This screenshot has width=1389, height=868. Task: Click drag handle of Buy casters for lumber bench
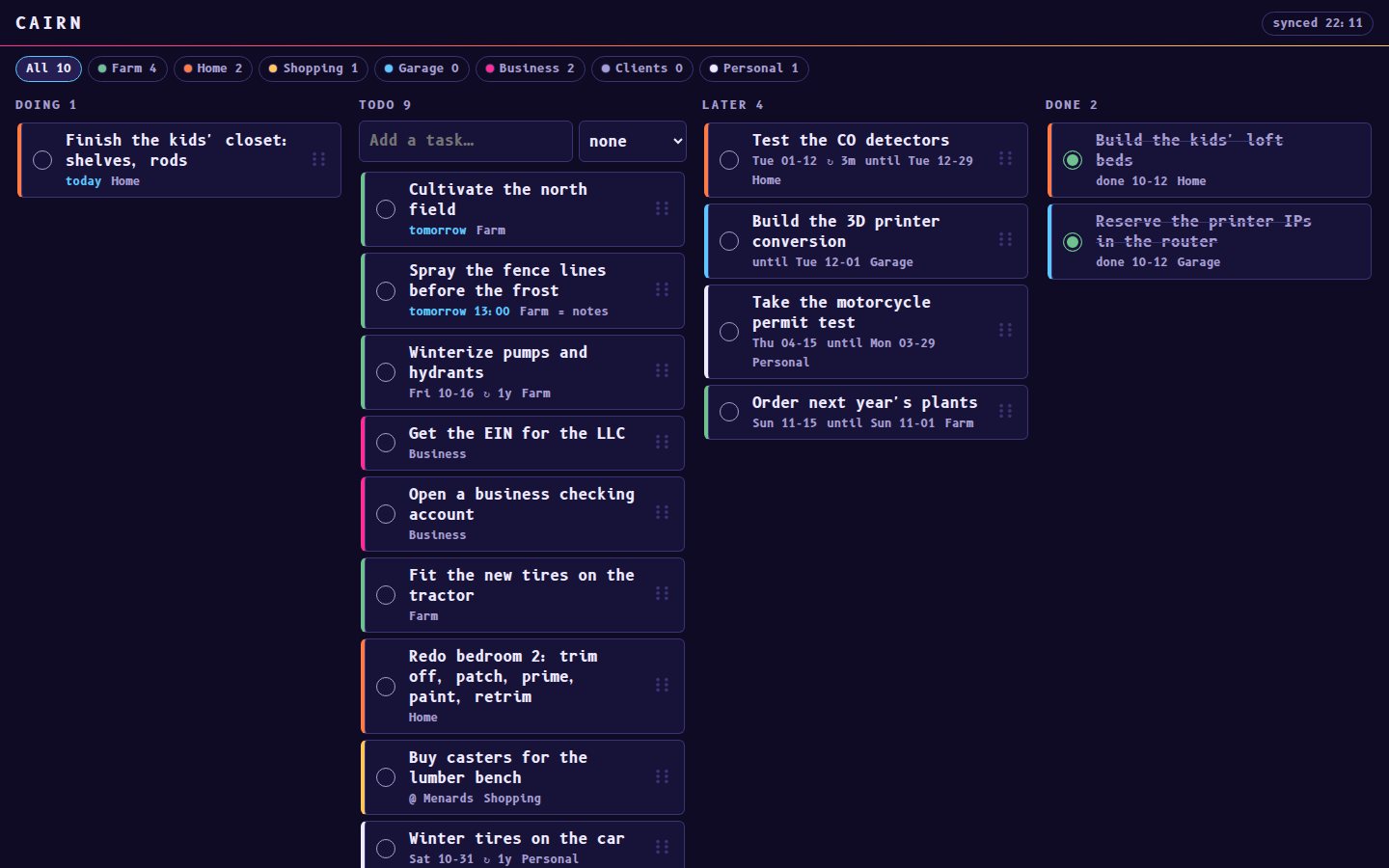tap(662, 776)
